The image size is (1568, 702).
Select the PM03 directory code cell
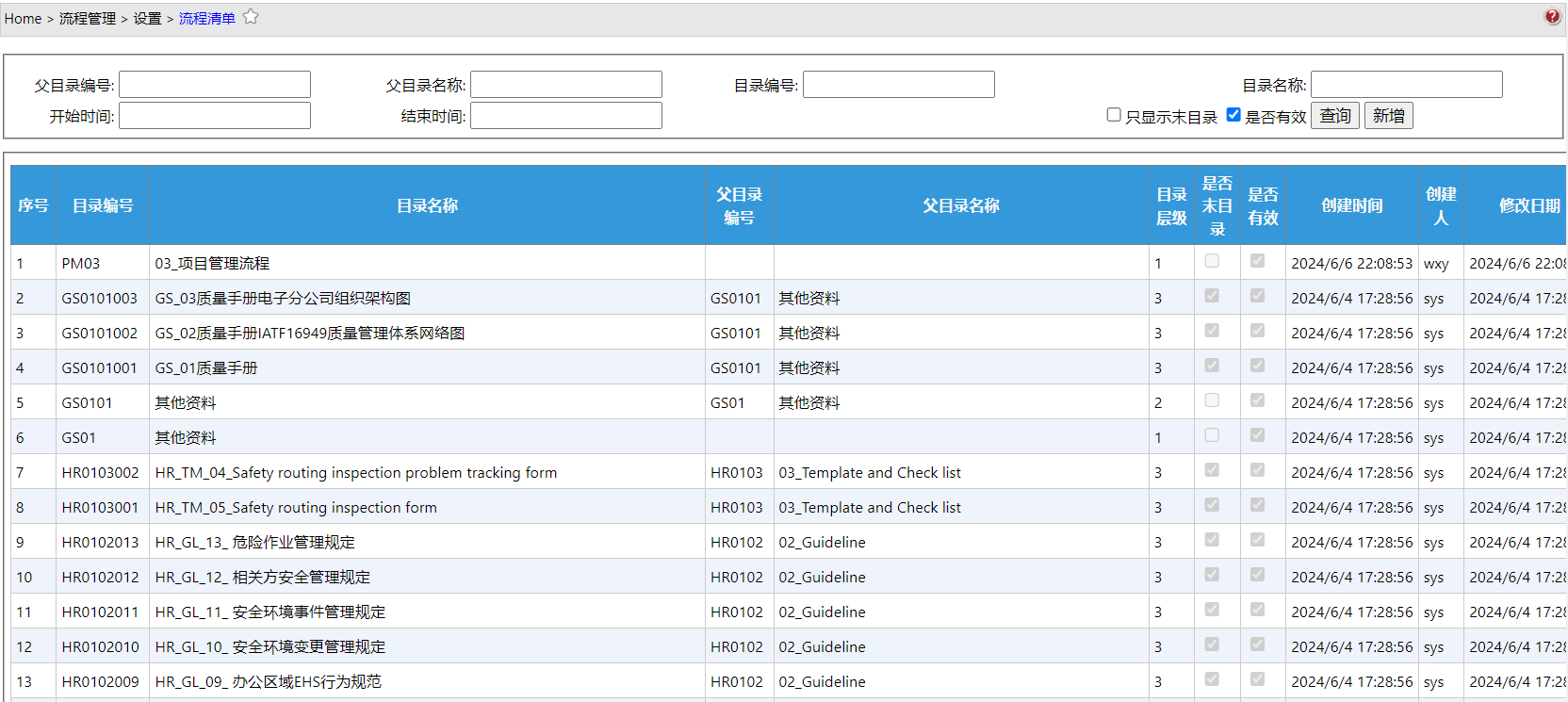103,263
